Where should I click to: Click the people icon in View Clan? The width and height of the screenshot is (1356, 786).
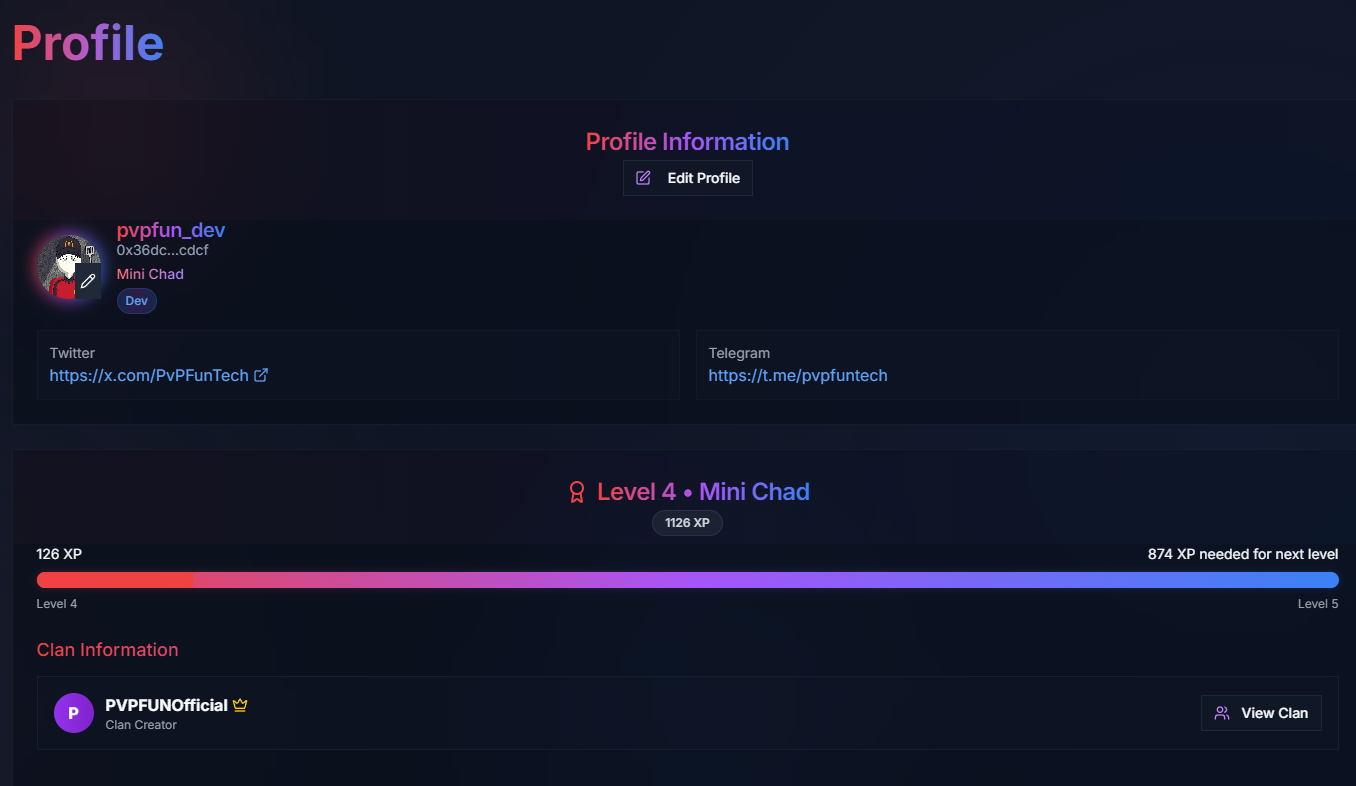coord(1222,713)
